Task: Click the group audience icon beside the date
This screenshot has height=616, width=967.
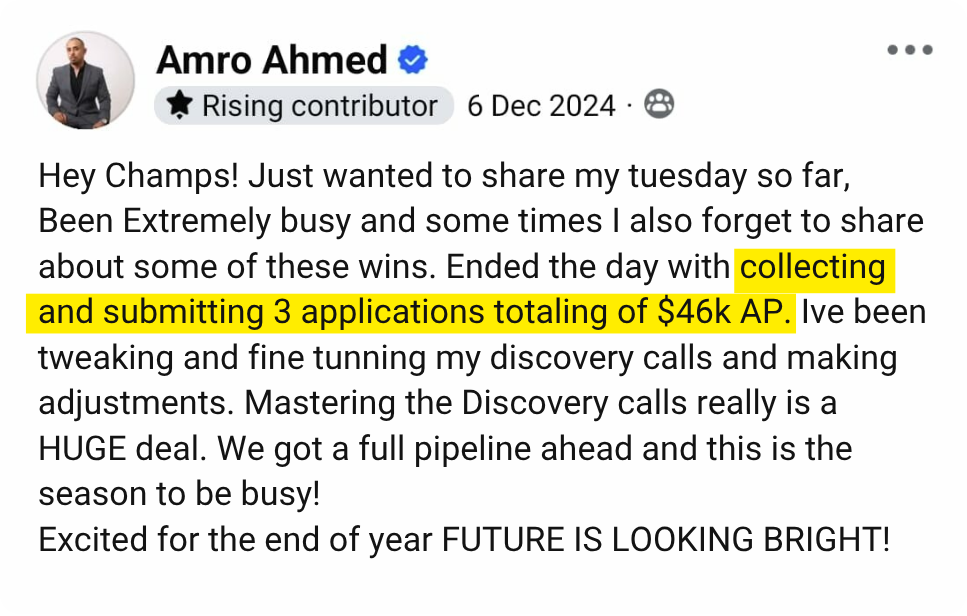Action: pos(658,104)
